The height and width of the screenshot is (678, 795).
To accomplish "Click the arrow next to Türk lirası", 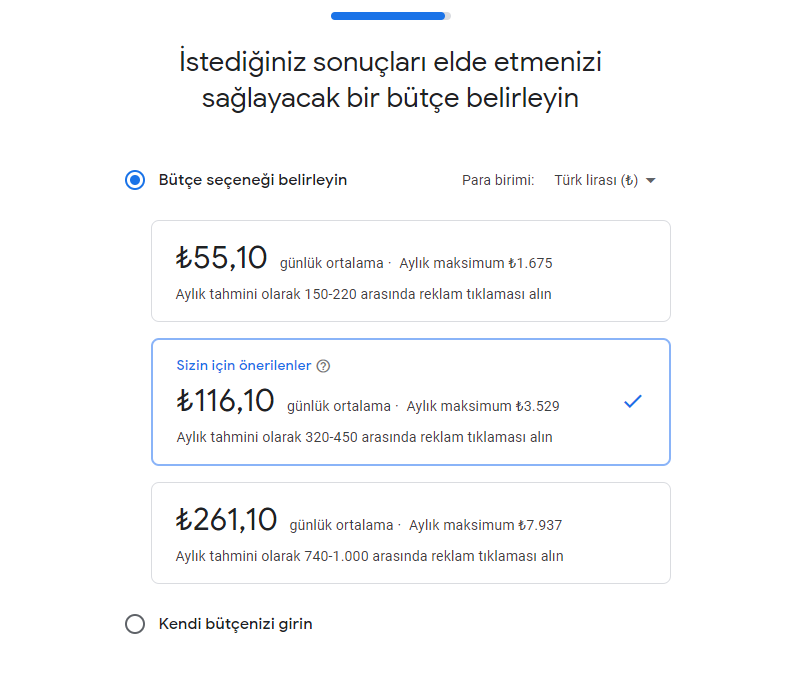I will [651, 181].
